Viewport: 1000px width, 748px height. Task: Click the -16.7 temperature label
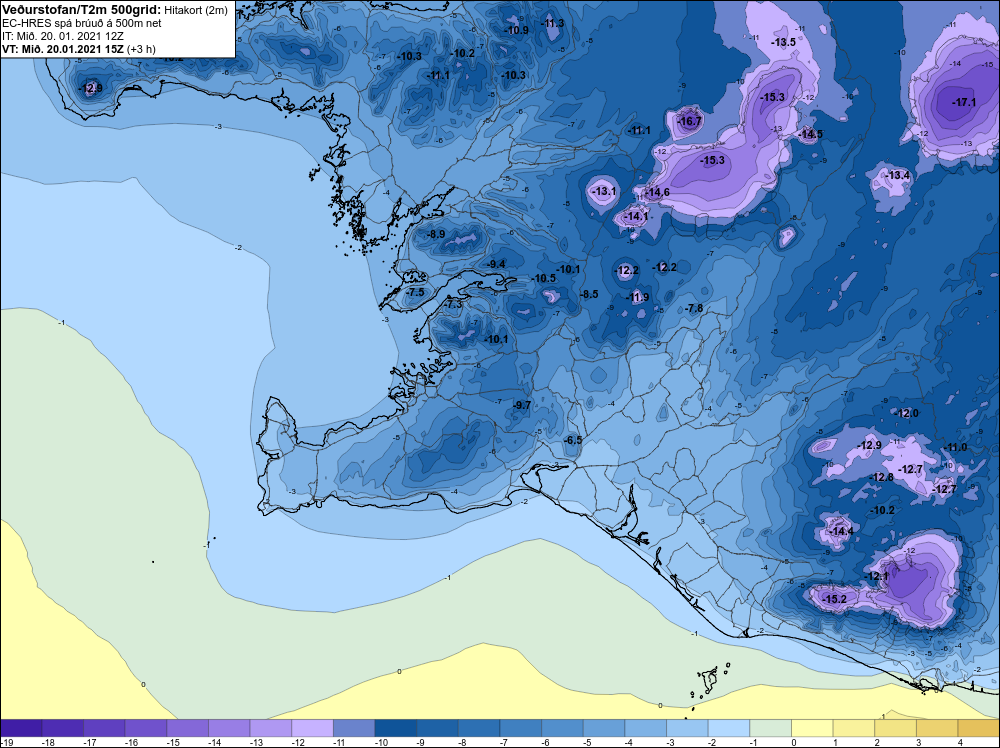tap(689, 121)
